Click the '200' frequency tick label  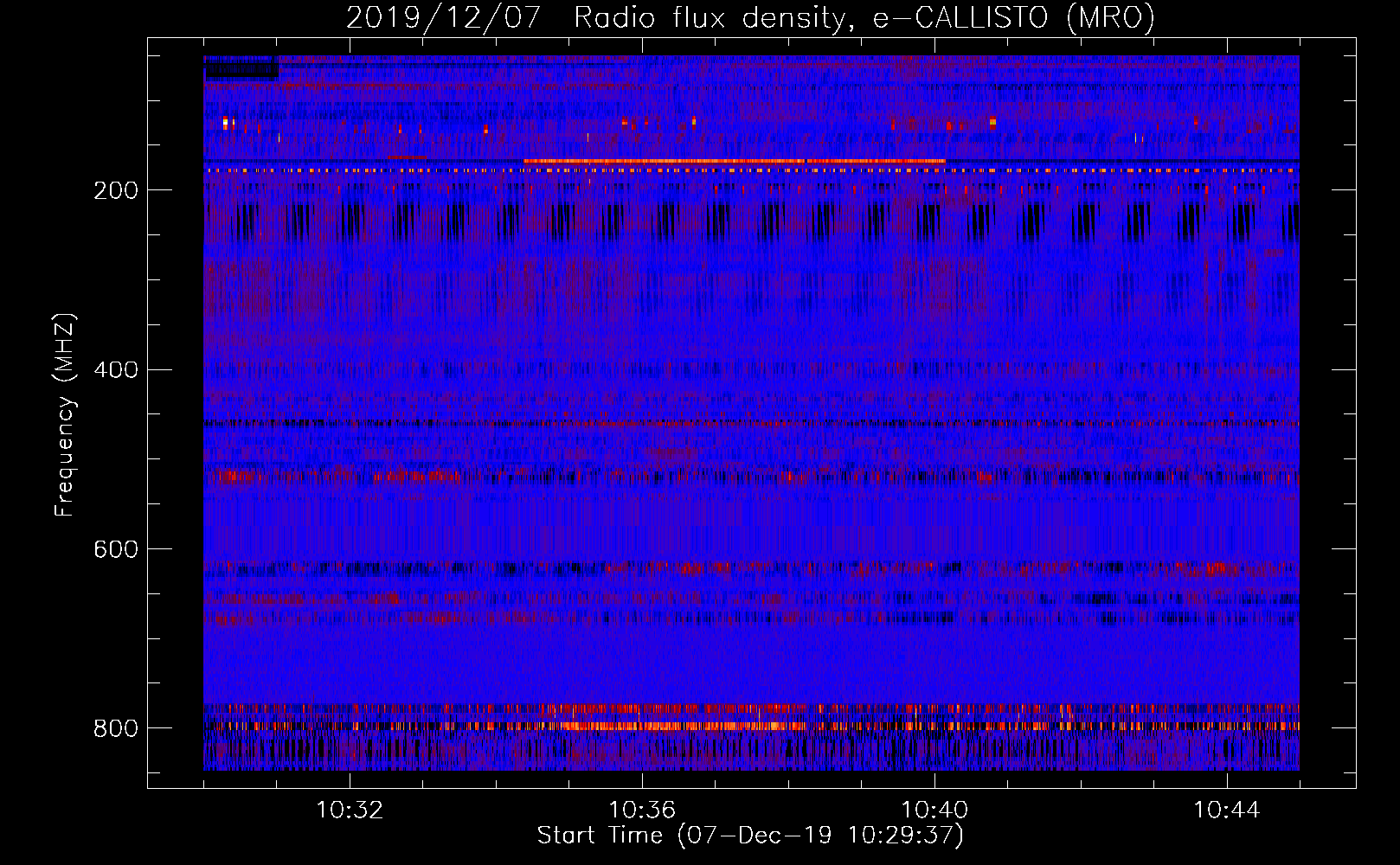[116, 190]
